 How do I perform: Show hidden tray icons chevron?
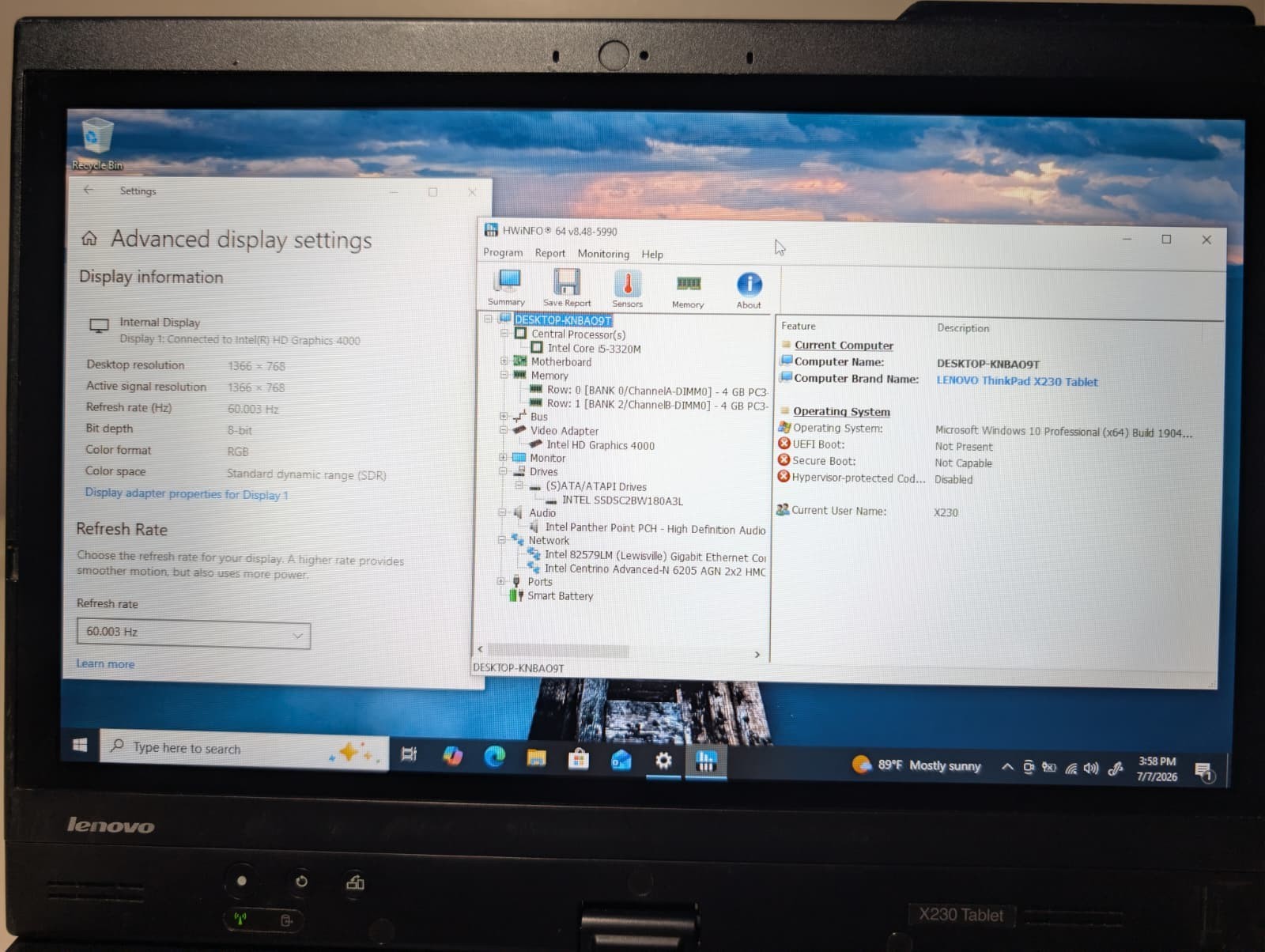pos(1007,766)
